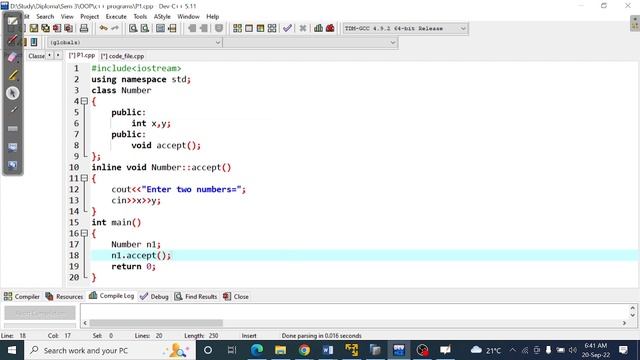This screenshot has width=640, height=360.
Task: Open the TDM-GCC compiler selection dropdown
Action: 463,29
